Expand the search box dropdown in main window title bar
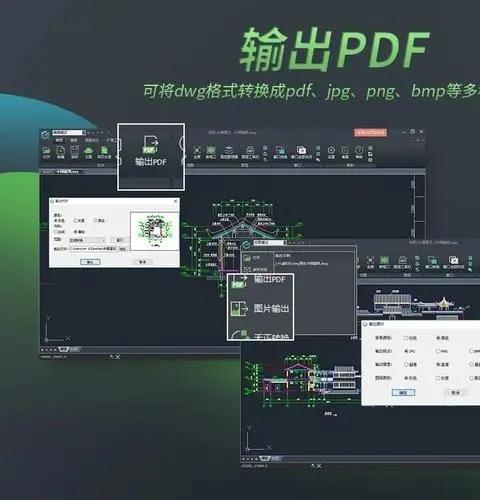The height and width of the screenshot is (500, 480). [84, 132]
